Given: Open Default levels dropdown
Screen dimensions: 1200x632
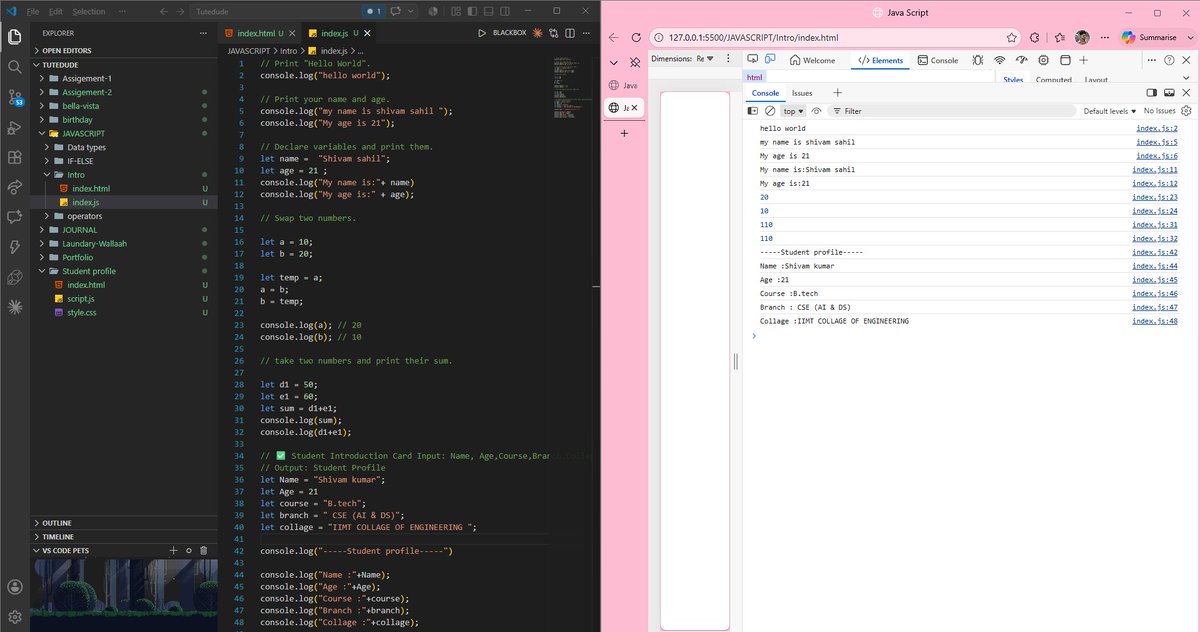Looking at the screenshot, I should [x=1109, y=111].
